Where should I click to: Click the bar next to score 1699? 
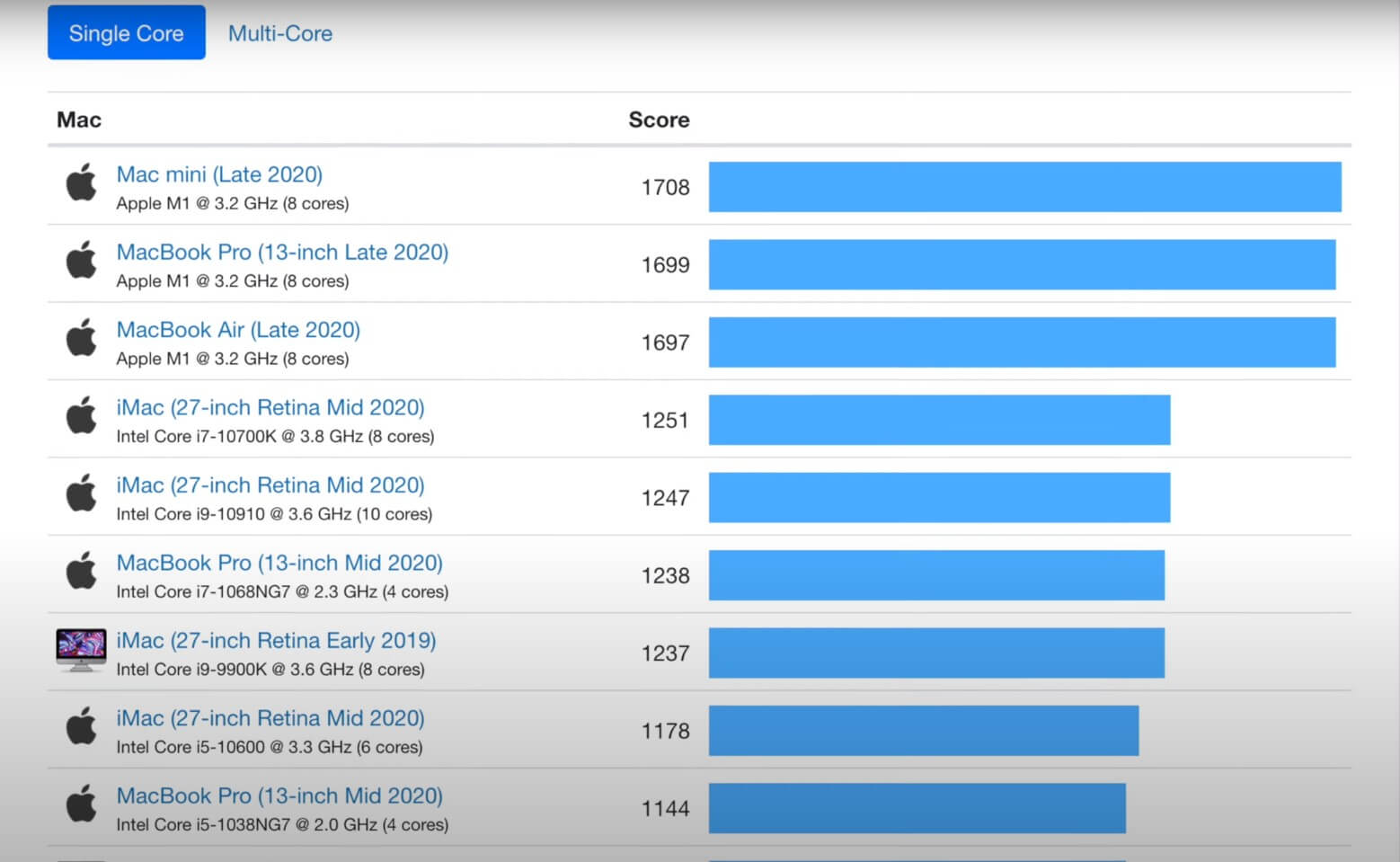point(1023,264)
